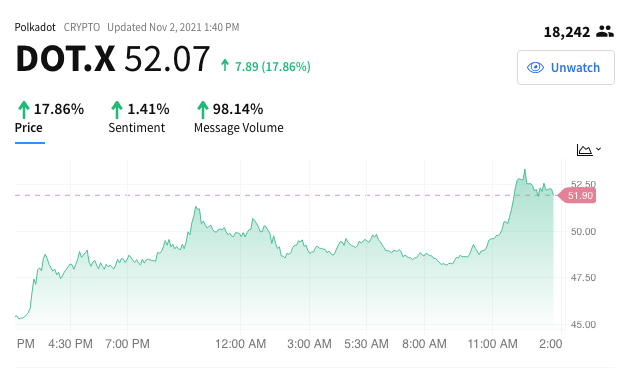Click the 18,242 watchers count

tap(567, 32)
